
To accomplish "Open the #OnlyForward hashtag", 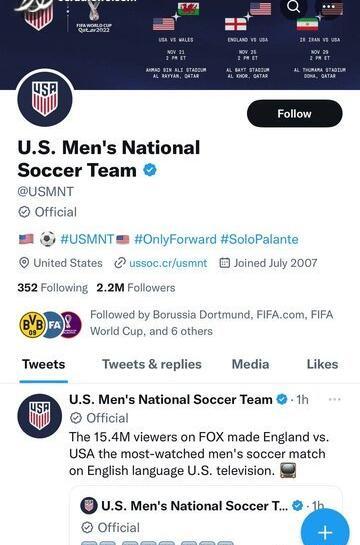I will pyautogui.click(x=175, y=239).
